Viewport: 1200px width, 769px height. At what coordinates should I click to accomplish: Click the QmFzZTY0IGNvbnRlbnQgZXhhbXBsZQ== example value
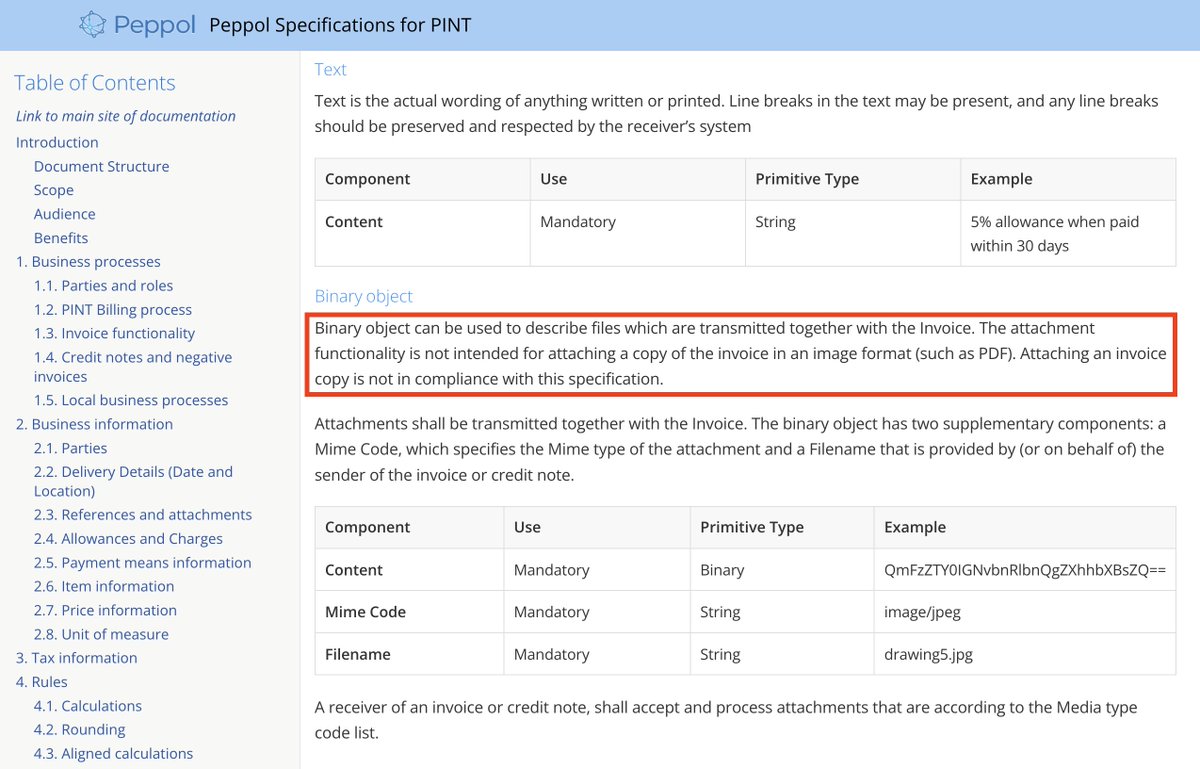(1025, 570)
